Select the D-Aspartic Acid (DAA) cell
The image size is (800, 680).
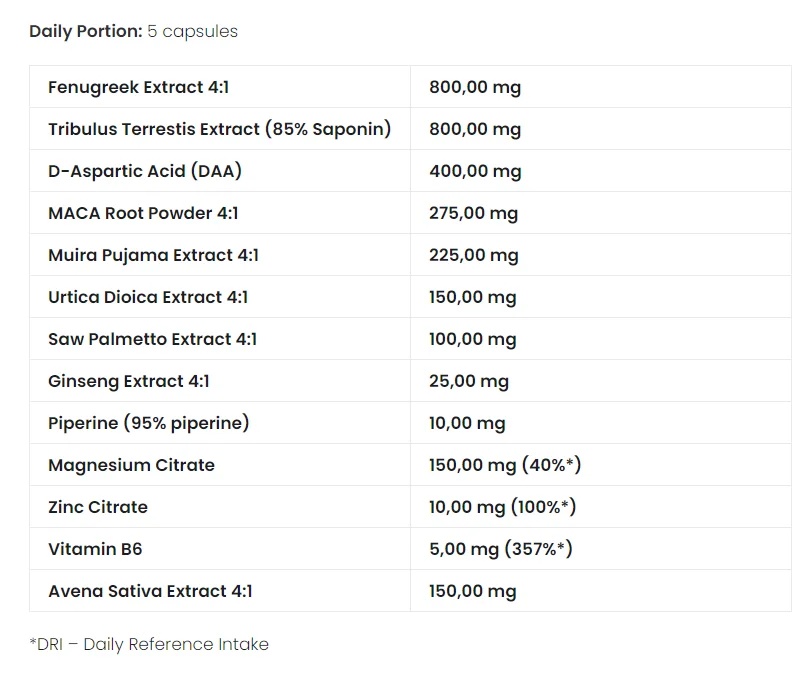click(x=145, y=171)
